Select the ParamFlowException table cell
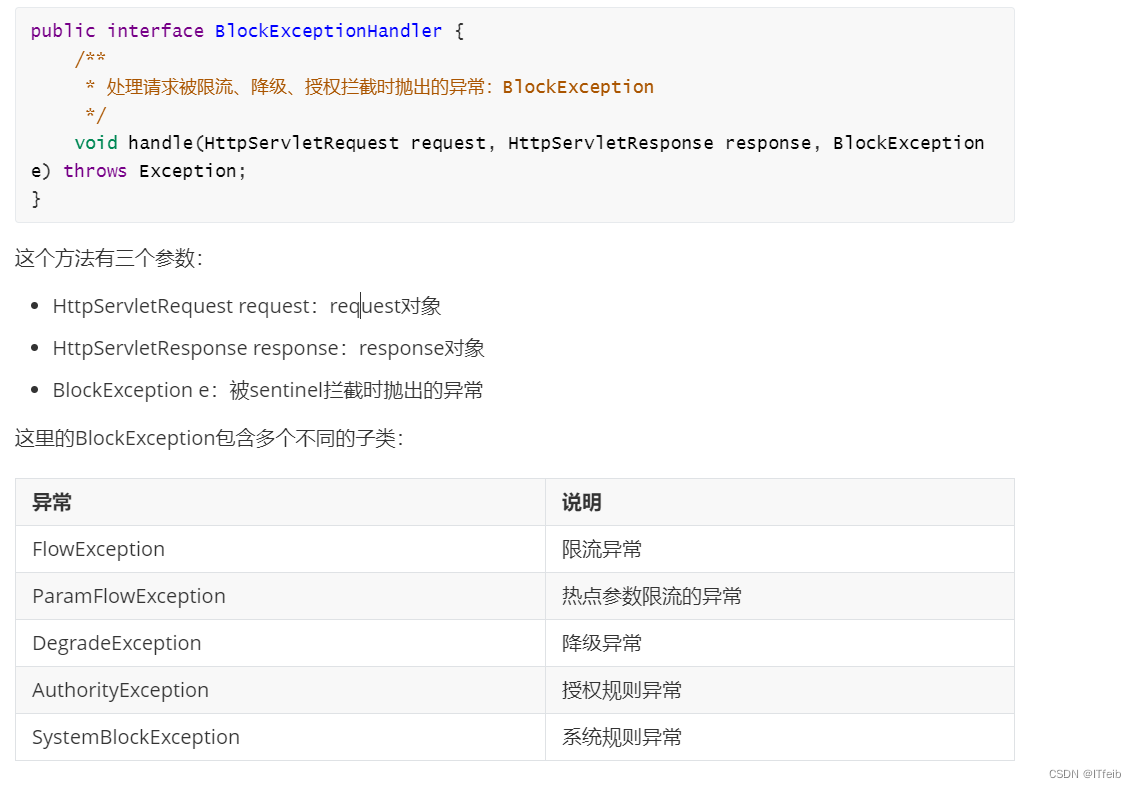Image resolution: width=1136 pixels, height=788 pixels. [x=129, y=596]
